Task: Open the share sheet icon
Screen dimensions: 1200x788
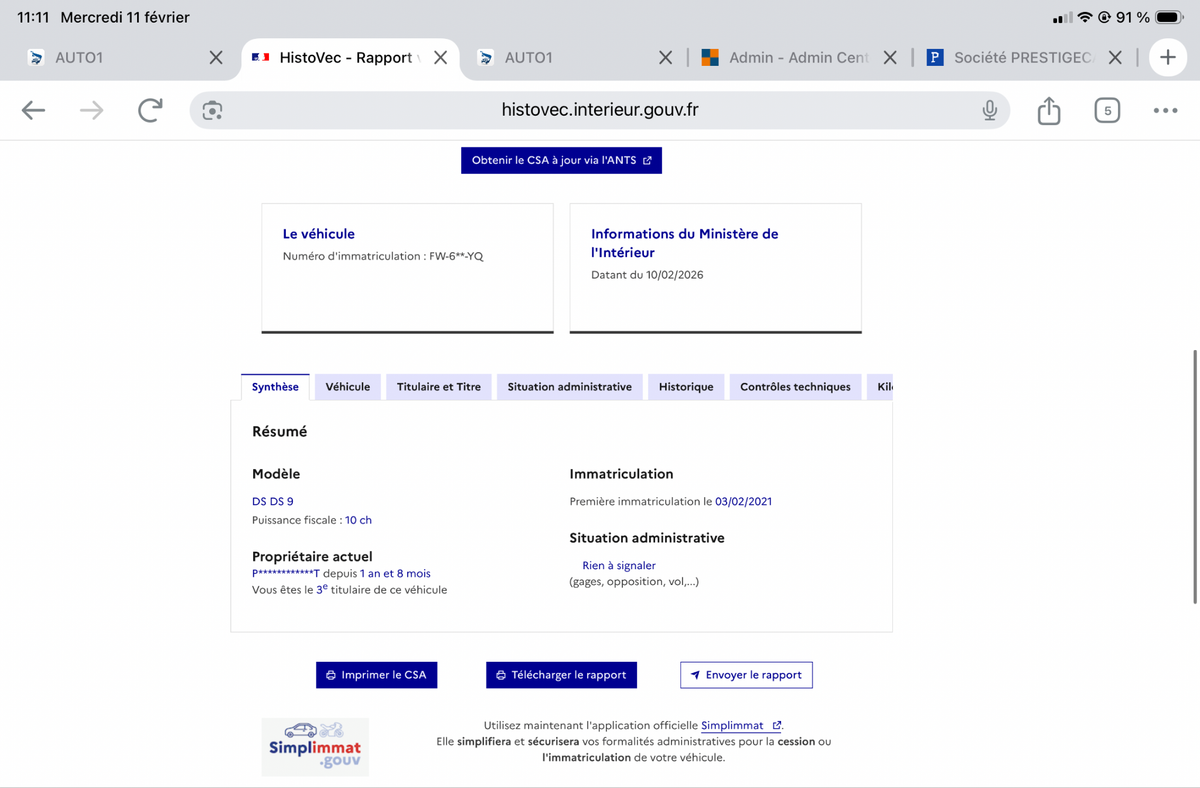Action: pos(1048,110)
